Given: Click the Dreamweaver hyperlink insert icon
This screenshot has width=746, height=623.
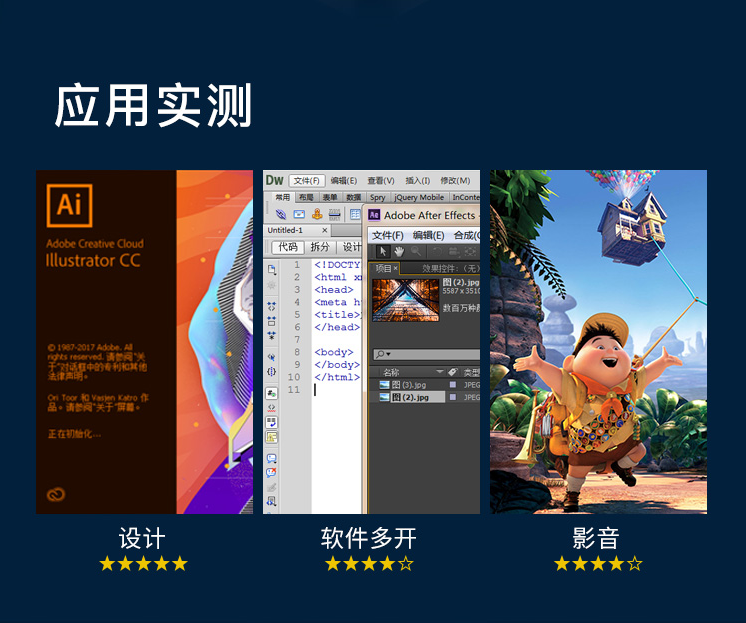Looking at the screenshot, I should (281, 214).
